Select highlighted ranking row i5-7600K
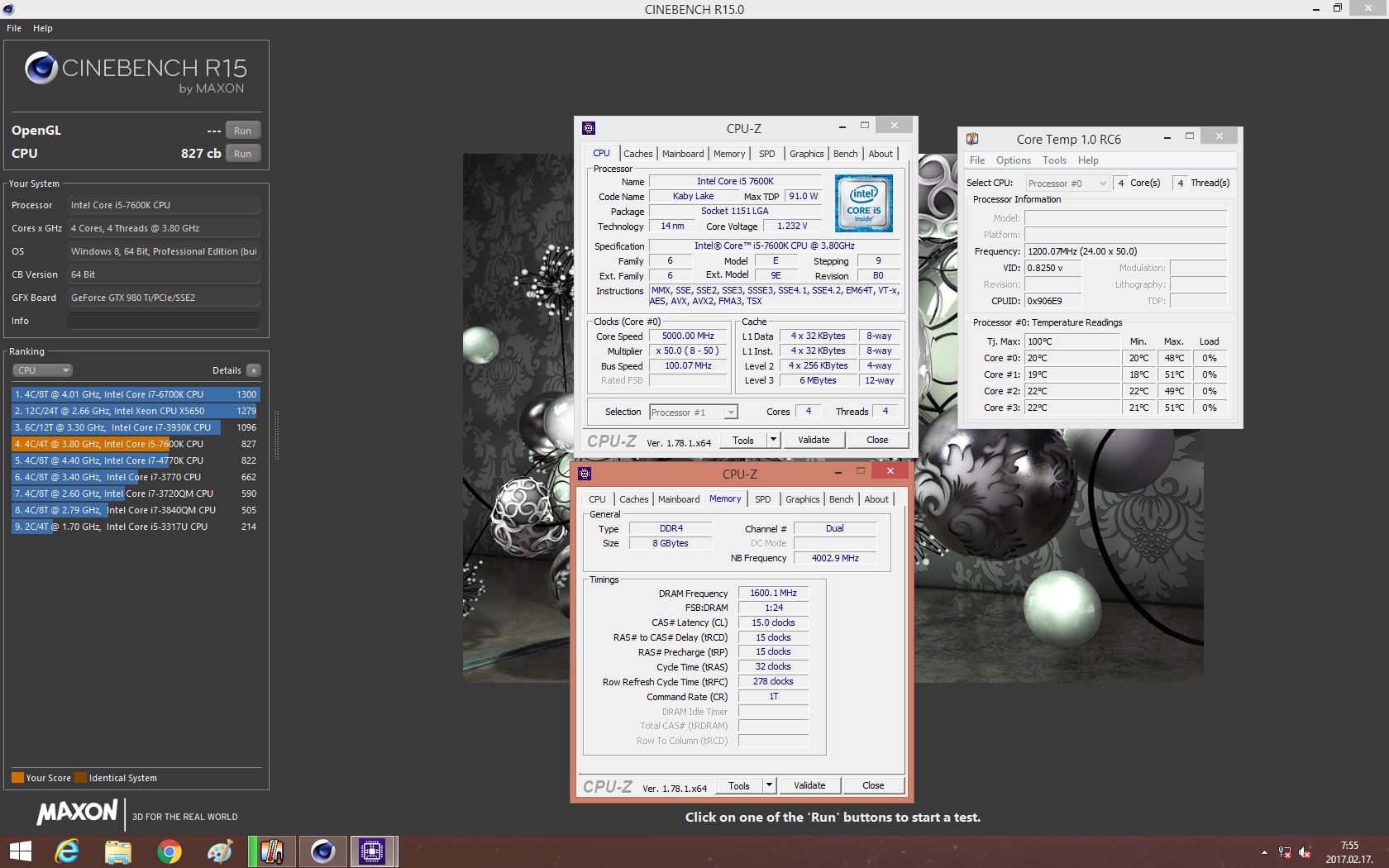 pyautogui.click(x=136, y=444)
